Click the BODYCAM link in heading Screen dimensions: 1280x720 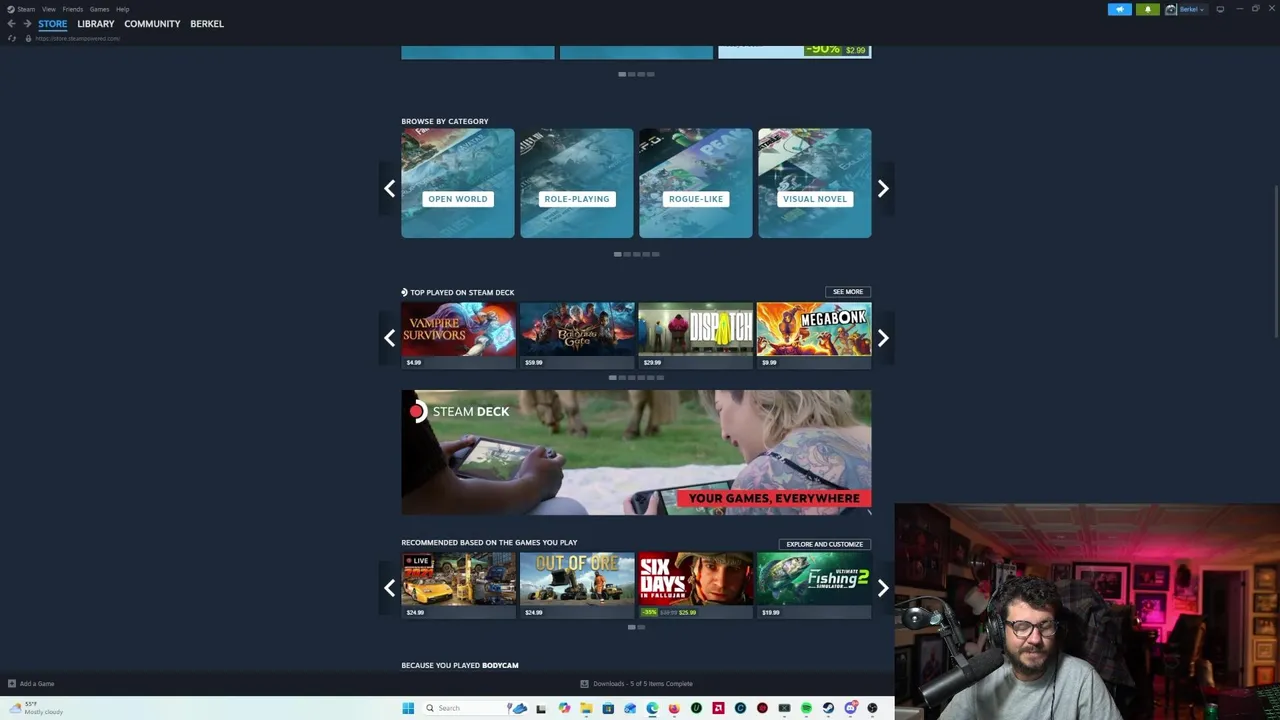[500, 665]
